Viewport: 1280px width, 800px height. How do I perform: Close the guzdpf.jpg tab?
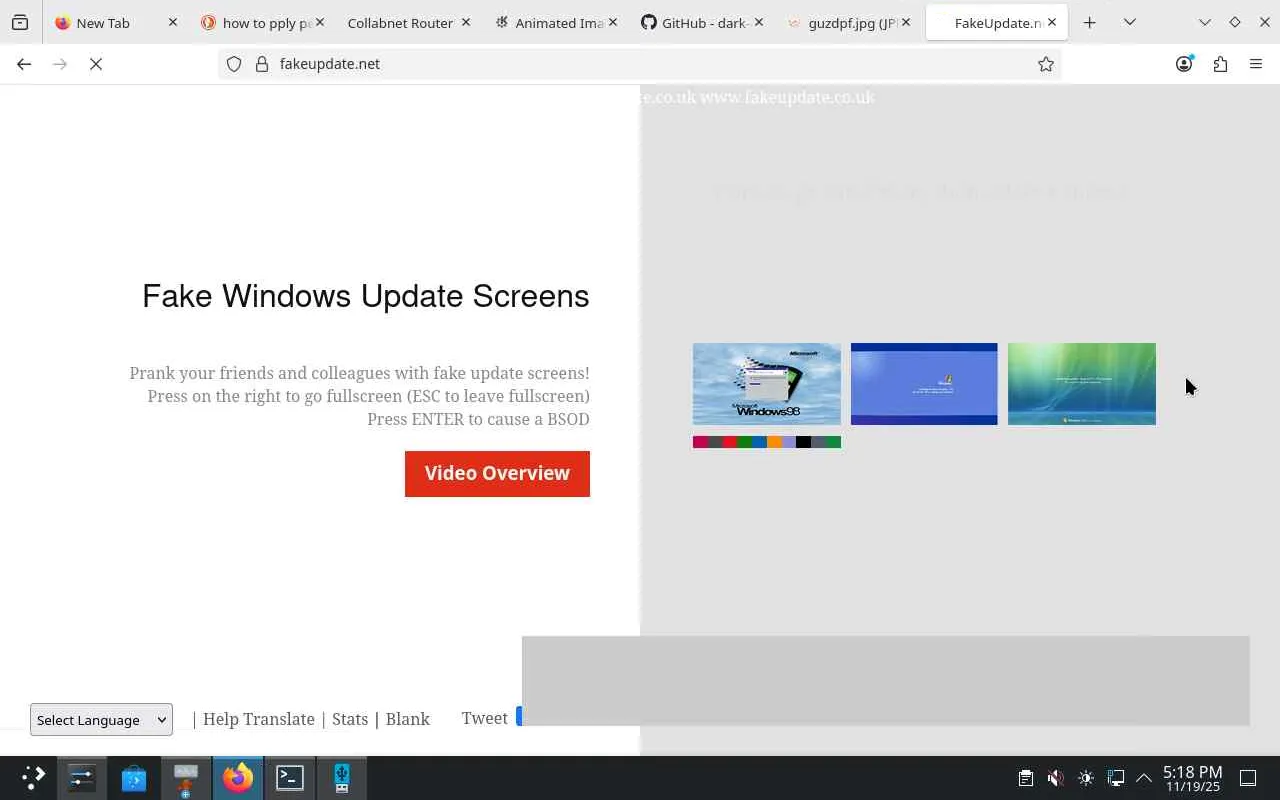click(x=905, y=22)
